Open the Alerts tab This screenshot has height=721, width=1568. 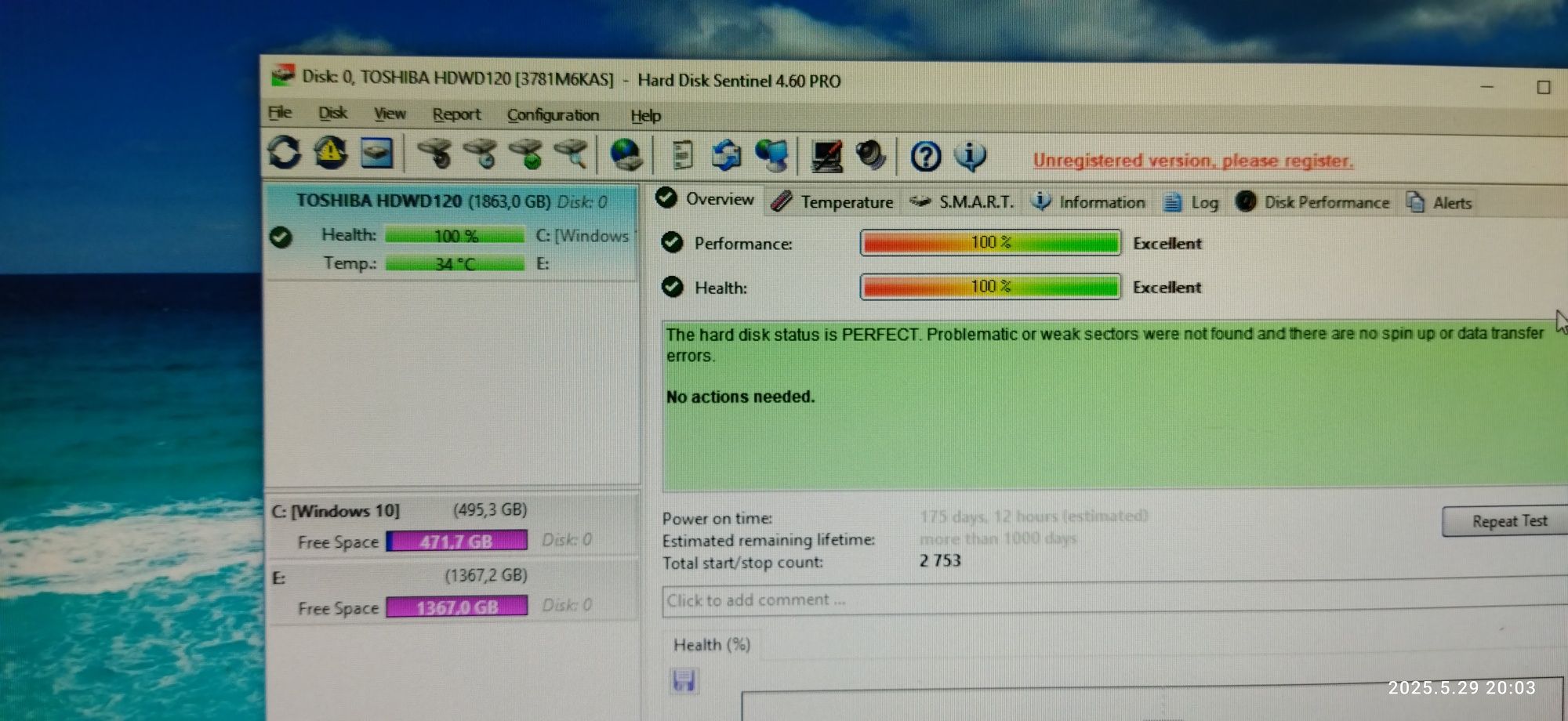click(x=1439, y=202)
